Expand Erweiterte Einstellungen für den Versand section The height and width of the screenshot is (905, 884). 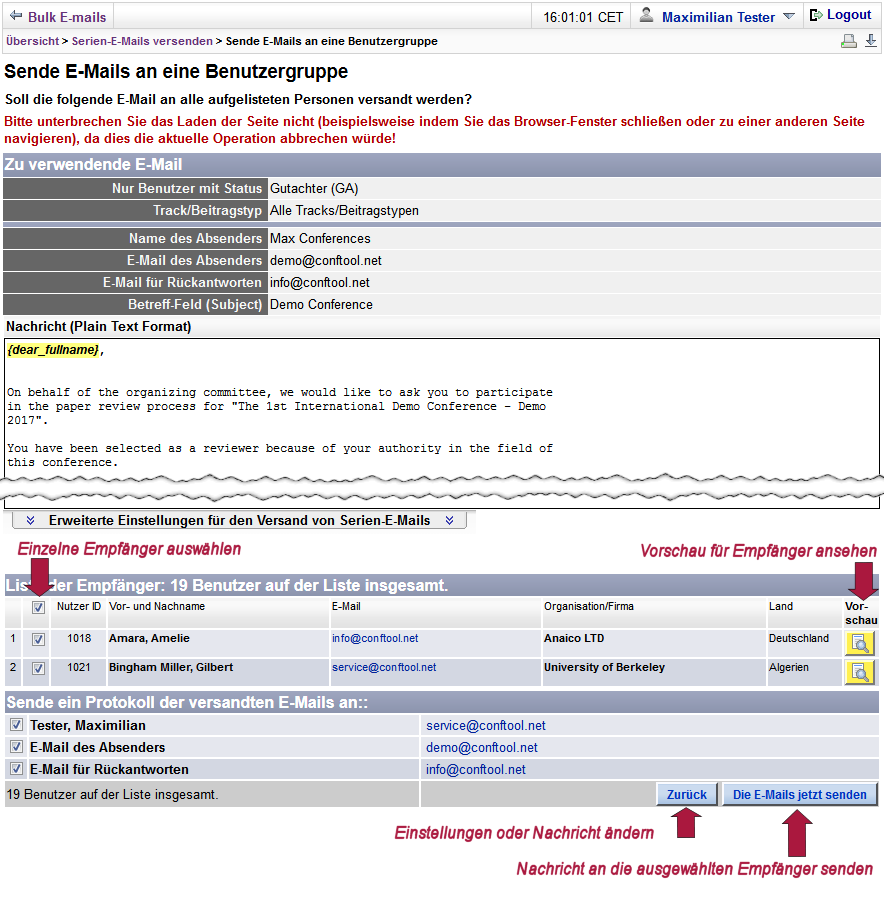point(239,521)
